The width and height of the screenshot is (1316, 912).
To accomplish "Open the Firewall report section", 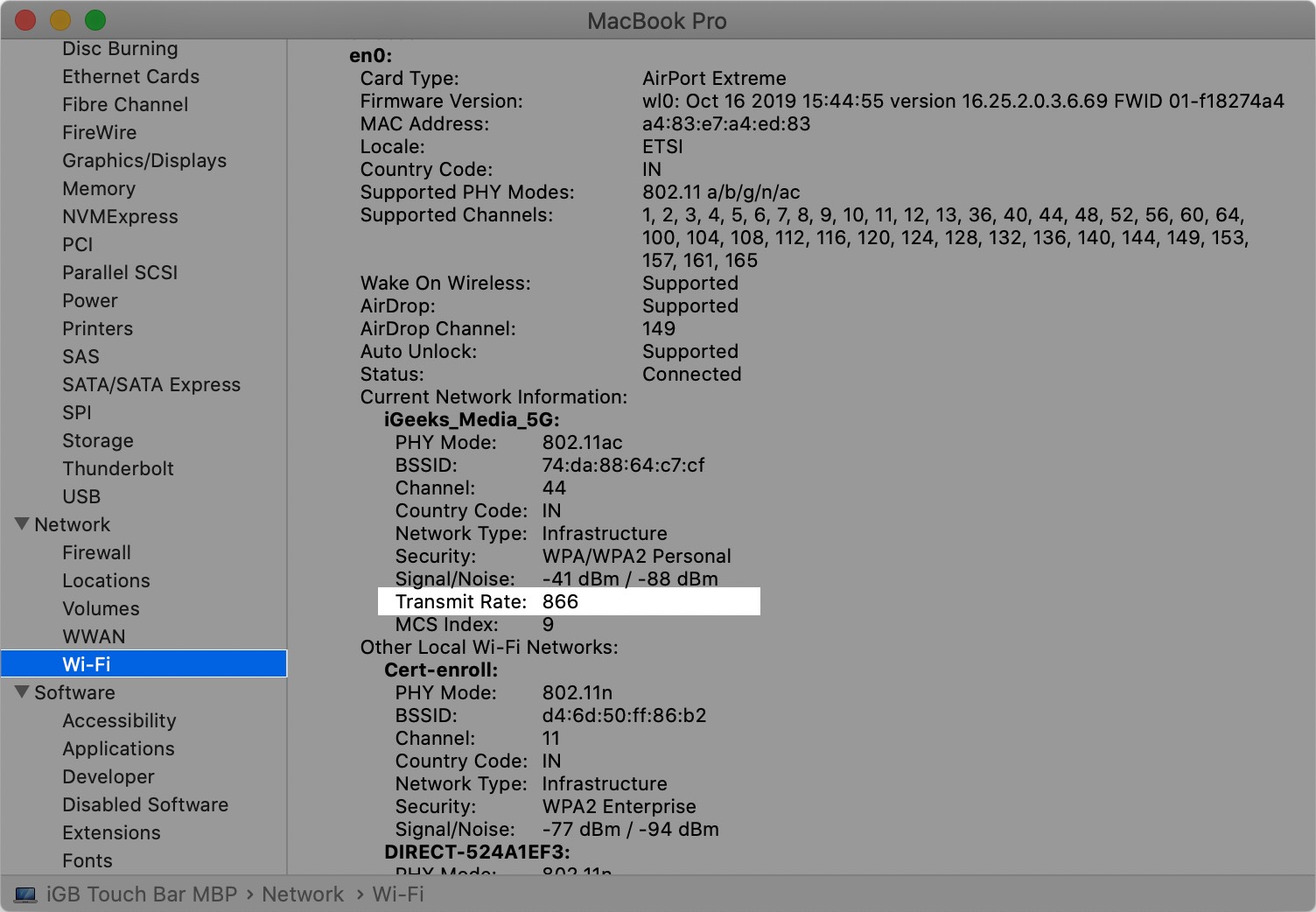I will point(96,552).
